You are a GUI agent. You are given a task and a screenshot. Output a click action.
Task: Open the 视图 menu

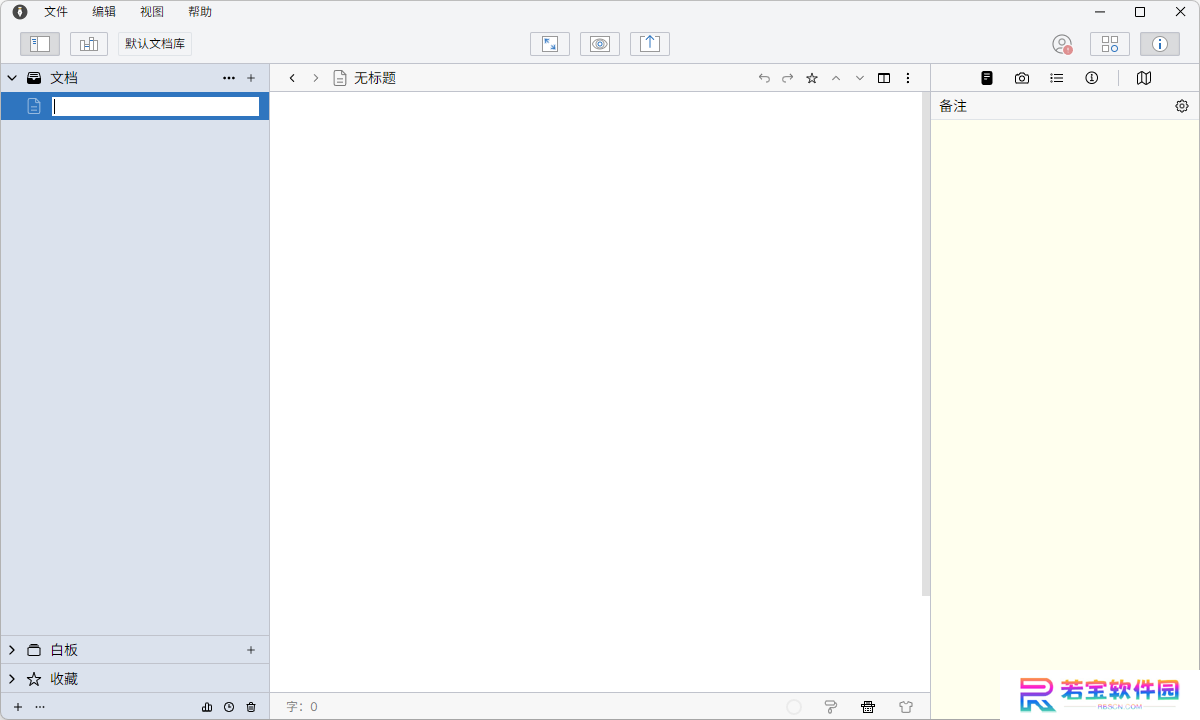152,12
